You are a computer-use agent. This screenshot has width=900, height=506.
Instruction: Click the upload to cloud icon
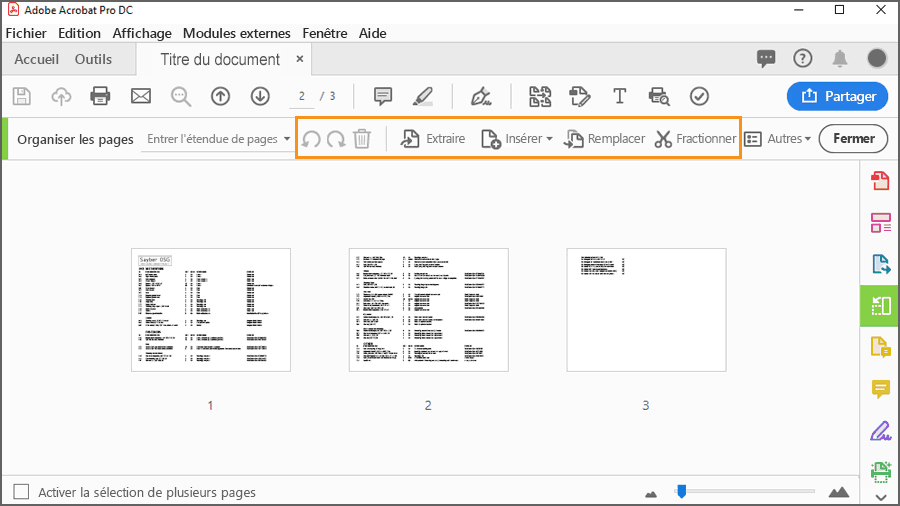coord(61,96)
